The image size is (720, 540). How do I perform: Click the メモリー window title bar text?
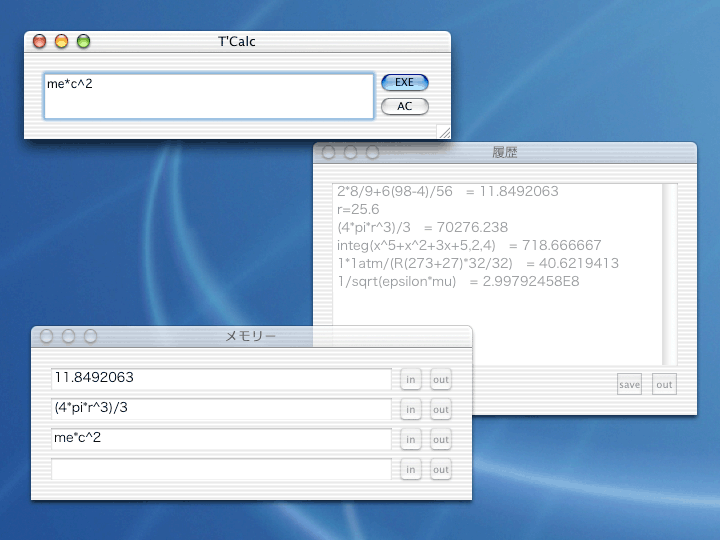click(251, 336)
